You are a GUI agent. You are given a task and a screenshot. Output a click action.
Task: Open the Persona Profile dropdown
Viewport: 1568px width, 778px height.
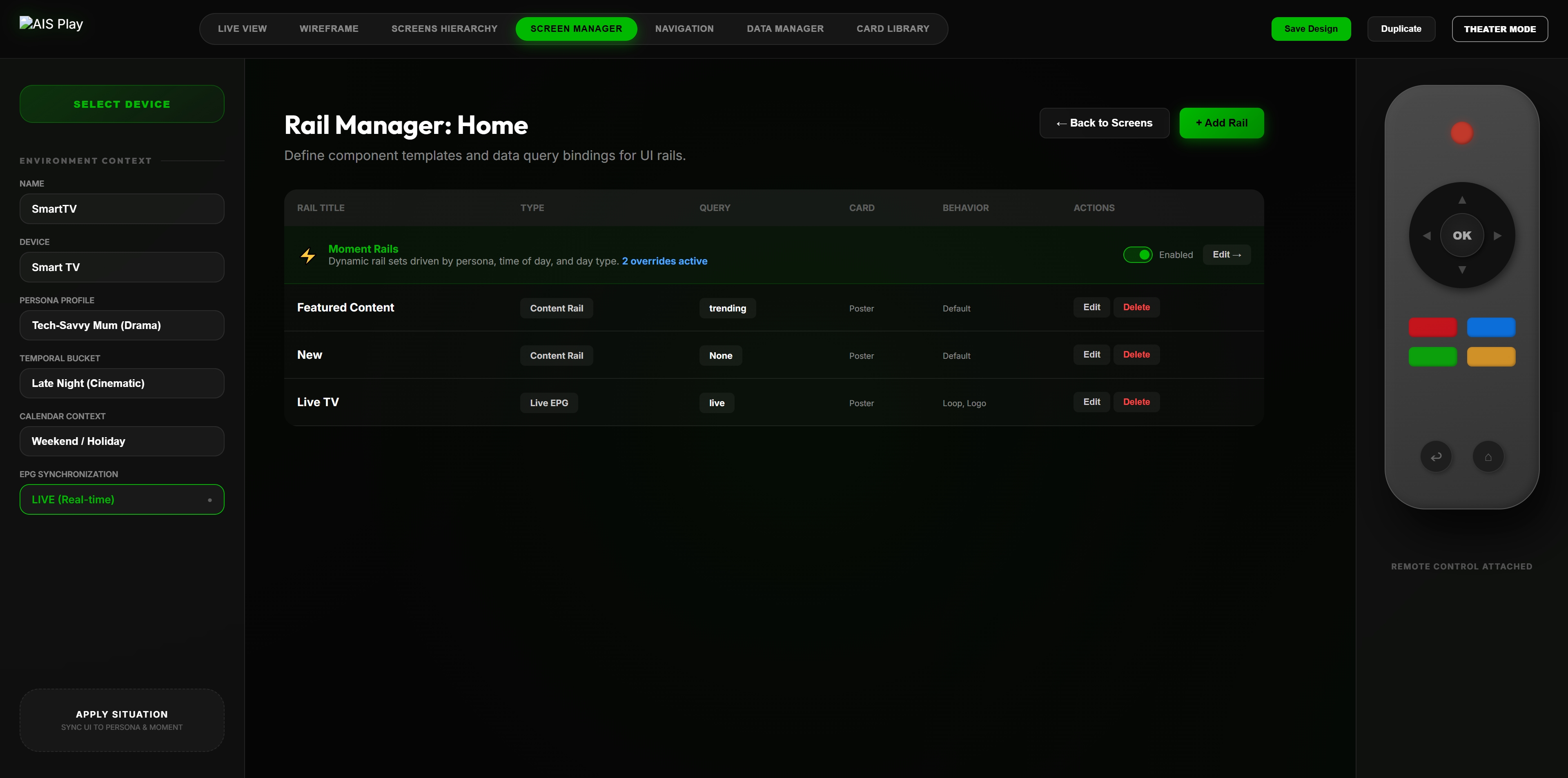point(122,325)
